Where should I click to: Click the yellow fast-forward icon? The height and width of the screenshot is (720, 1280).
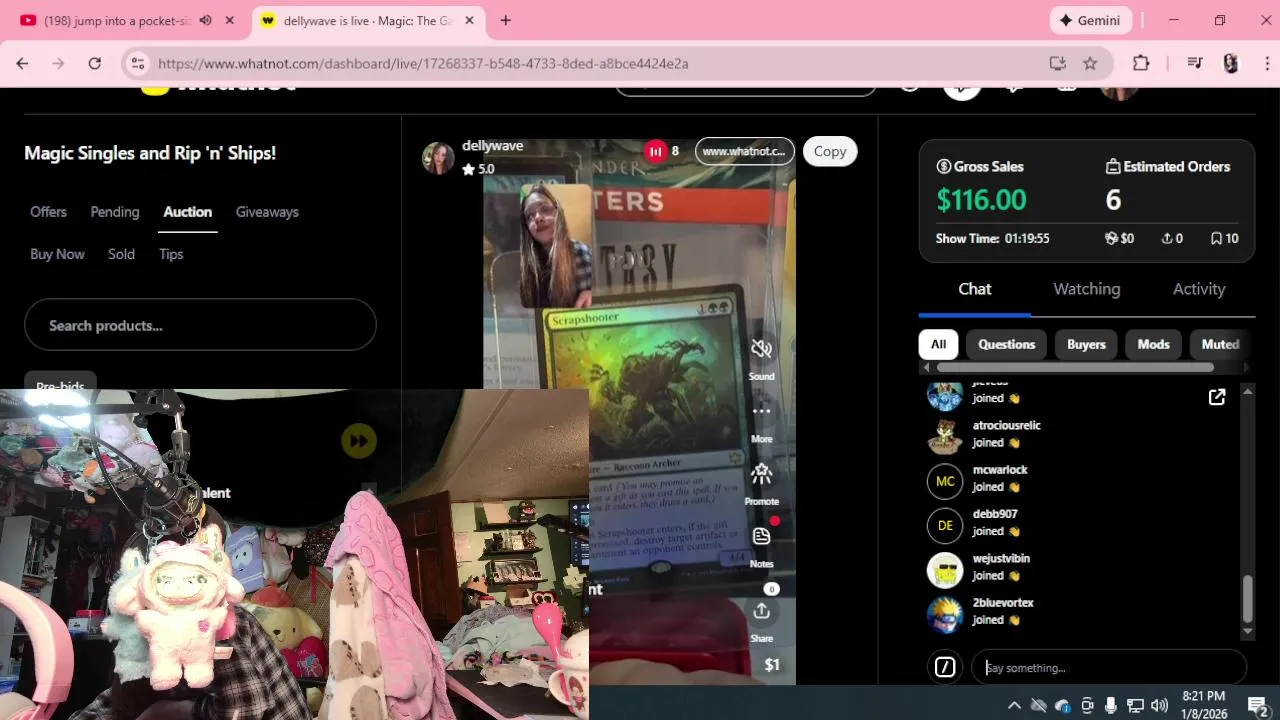[358, 441]
